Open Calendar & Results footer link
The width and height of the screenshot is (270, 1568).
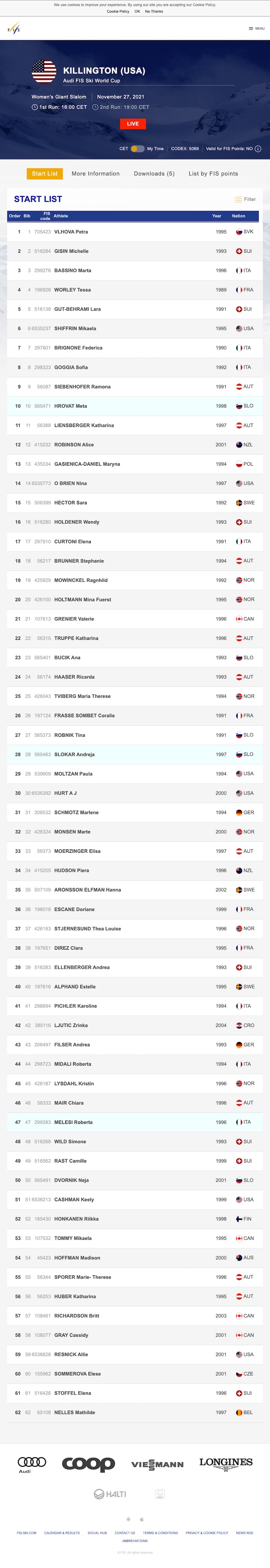62,1533
